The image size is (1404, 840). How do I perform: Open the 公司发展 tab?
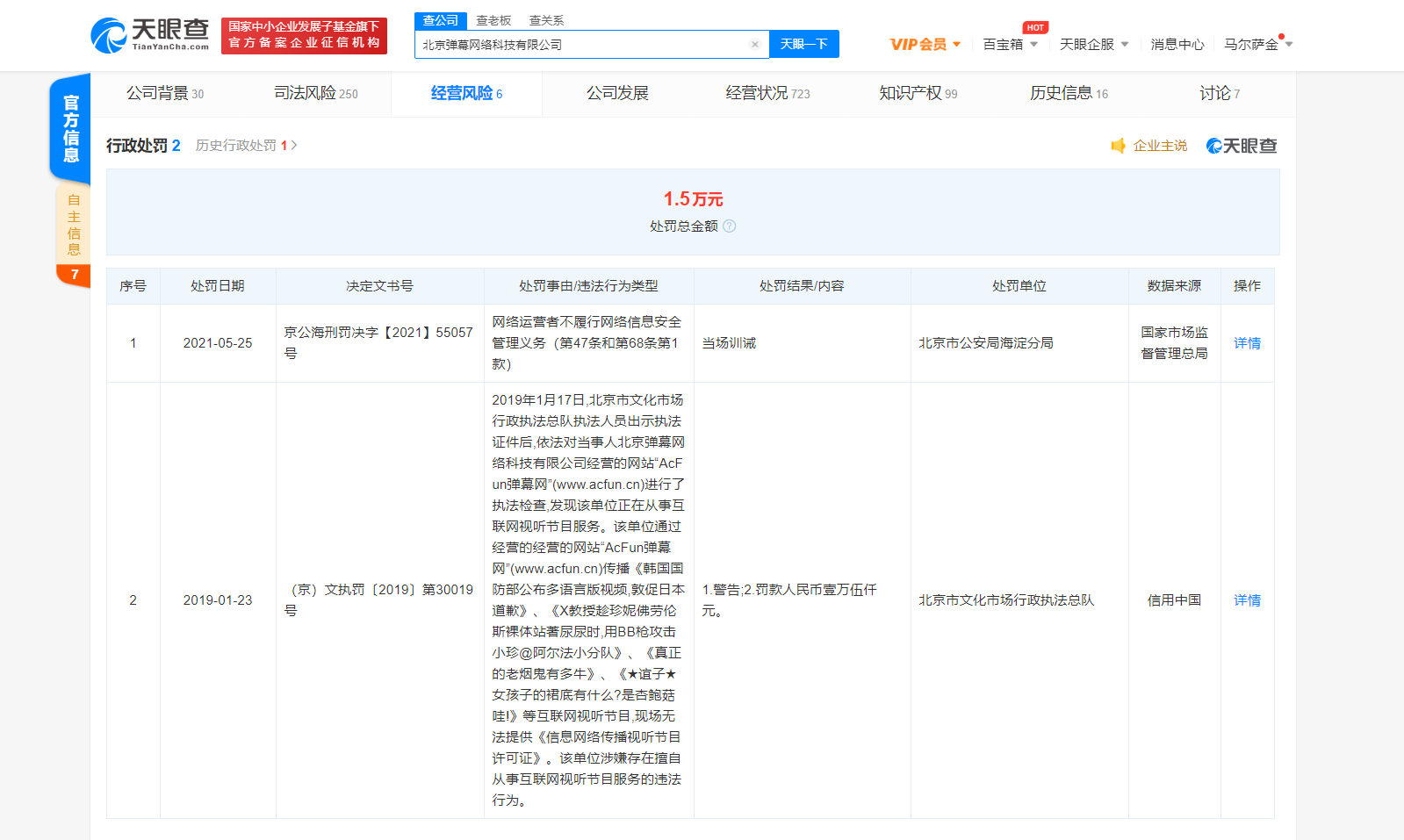tap(617, 93)
